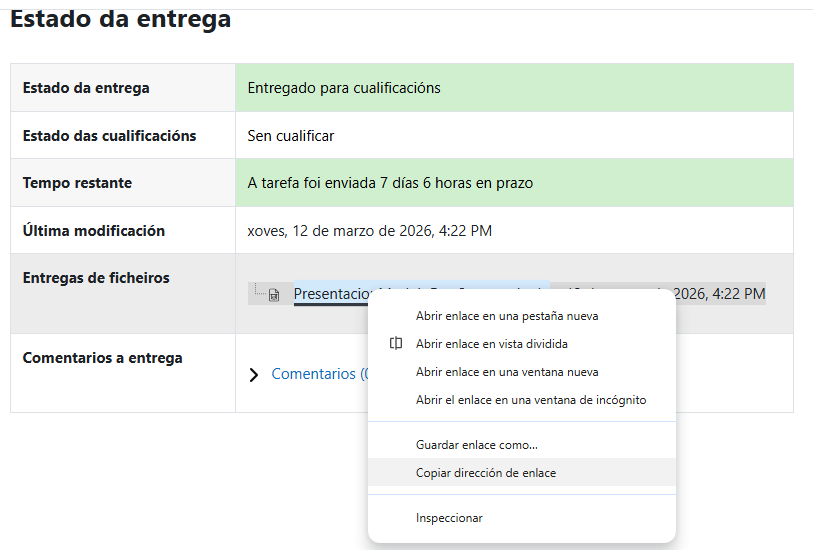The width and height of the screenshot is (813, 550).
Task: Open link in incognito window entry
Action: (x=522, y=400)
